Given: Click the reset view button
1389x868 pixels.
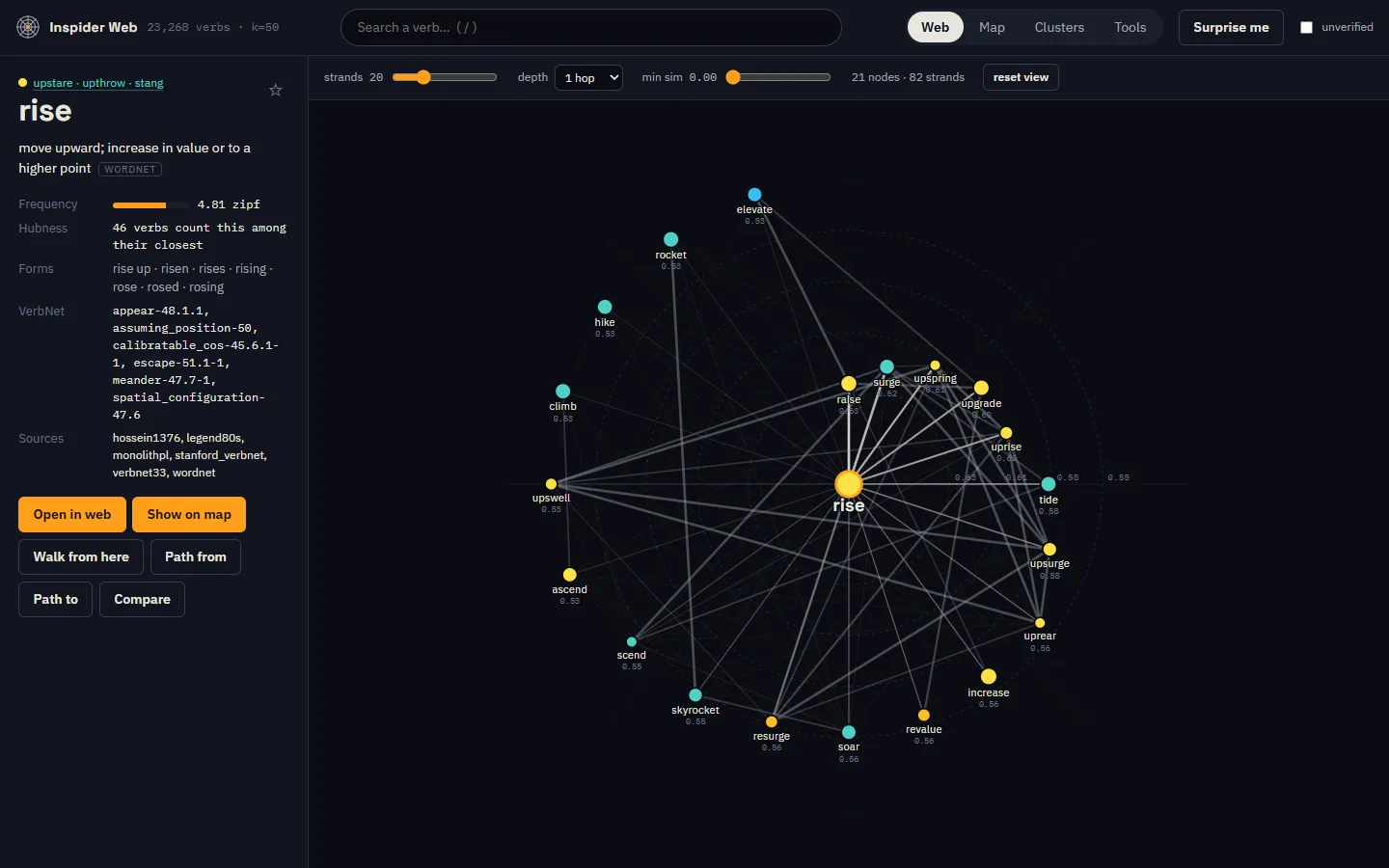Looking at the screenshot, I should (x=1021, y=77).
